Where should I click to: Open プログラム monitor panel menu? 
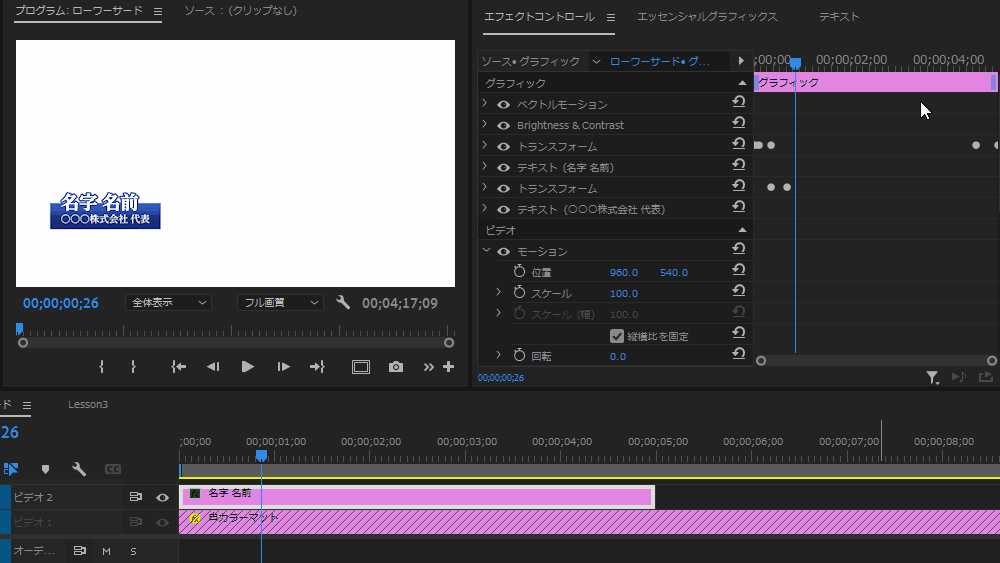(x=158, y=11)
